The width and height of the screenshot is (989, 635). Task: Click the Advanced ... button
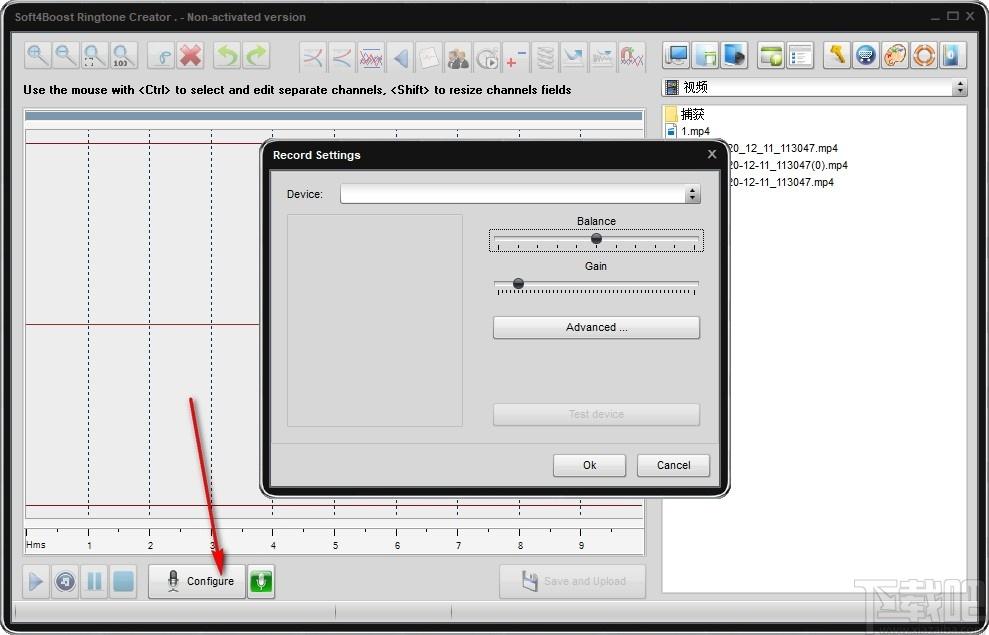coord(596,328)
